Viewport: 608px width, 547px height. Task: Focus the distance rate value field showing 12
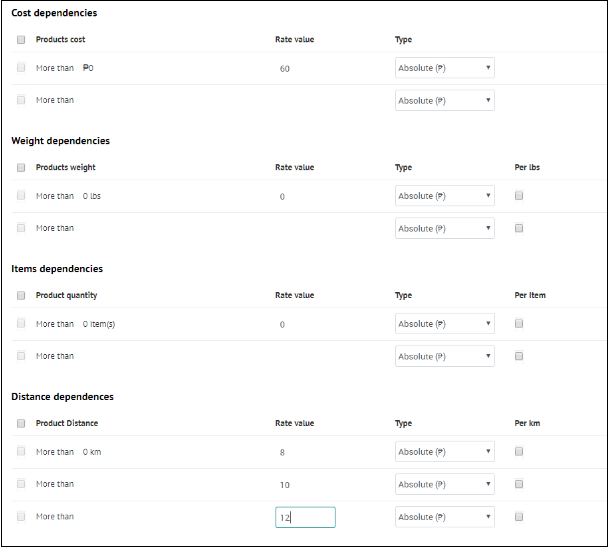click(x=306, y=517)
